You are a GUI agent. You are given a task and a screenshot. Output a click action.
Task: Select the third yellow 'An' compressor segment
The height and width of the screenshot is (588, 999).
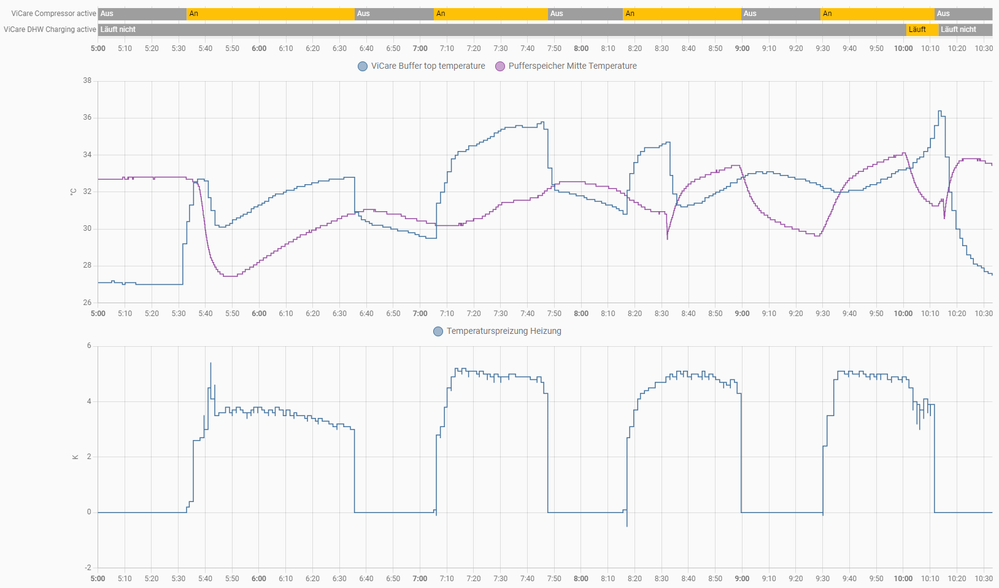681,14
